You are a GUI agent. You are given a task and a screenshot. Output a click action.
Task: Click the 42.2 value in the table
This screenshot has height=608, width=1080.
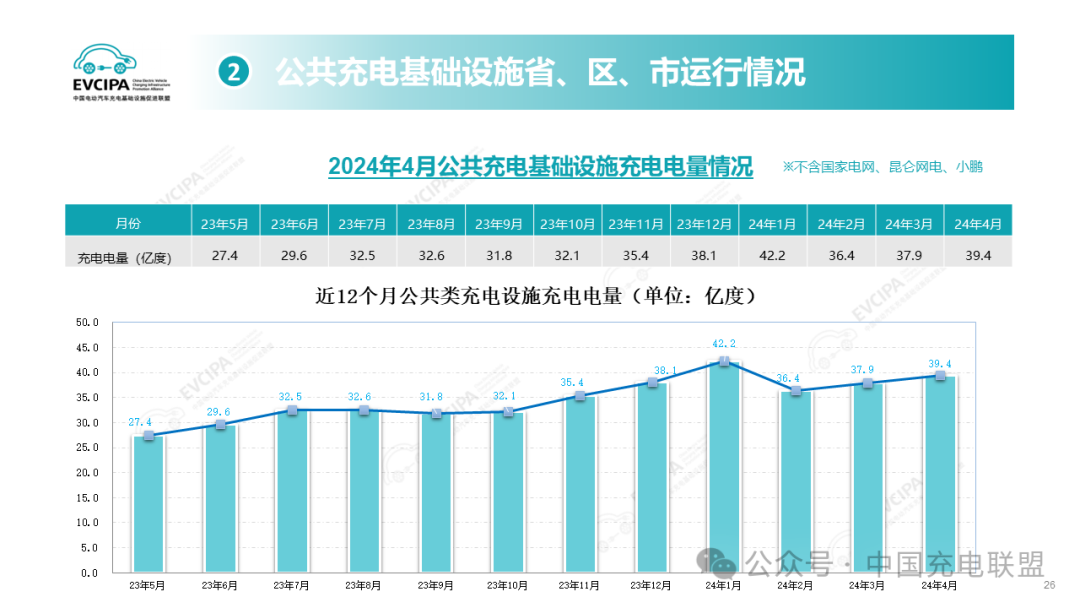(x=773, y=255)
